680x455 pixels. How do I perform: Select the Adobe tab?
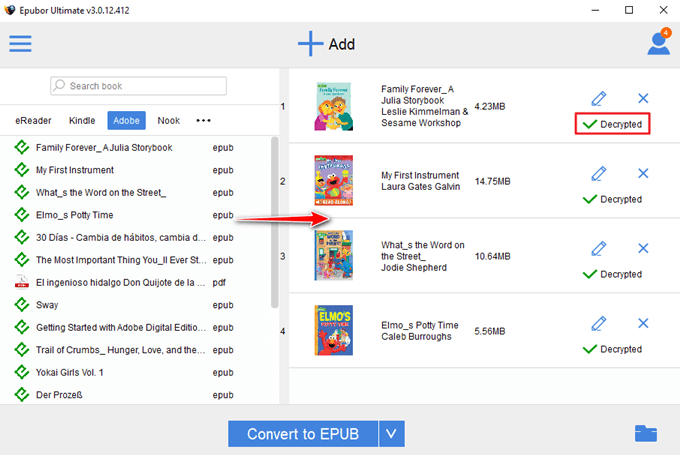[126, 121]
